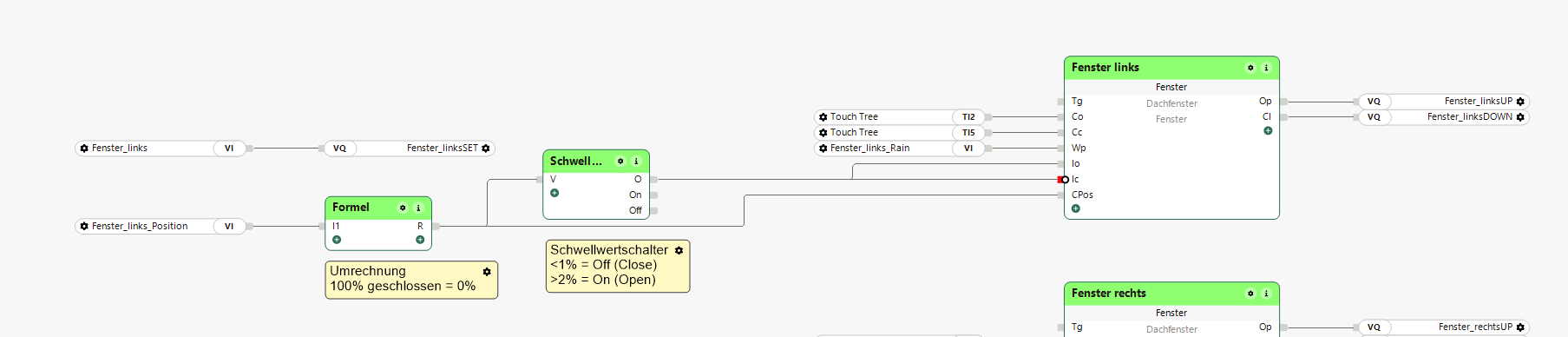The width and height of the screenshot is (1568, 337).
Task: Select the Ic input connector
Action: (1065, 180)
